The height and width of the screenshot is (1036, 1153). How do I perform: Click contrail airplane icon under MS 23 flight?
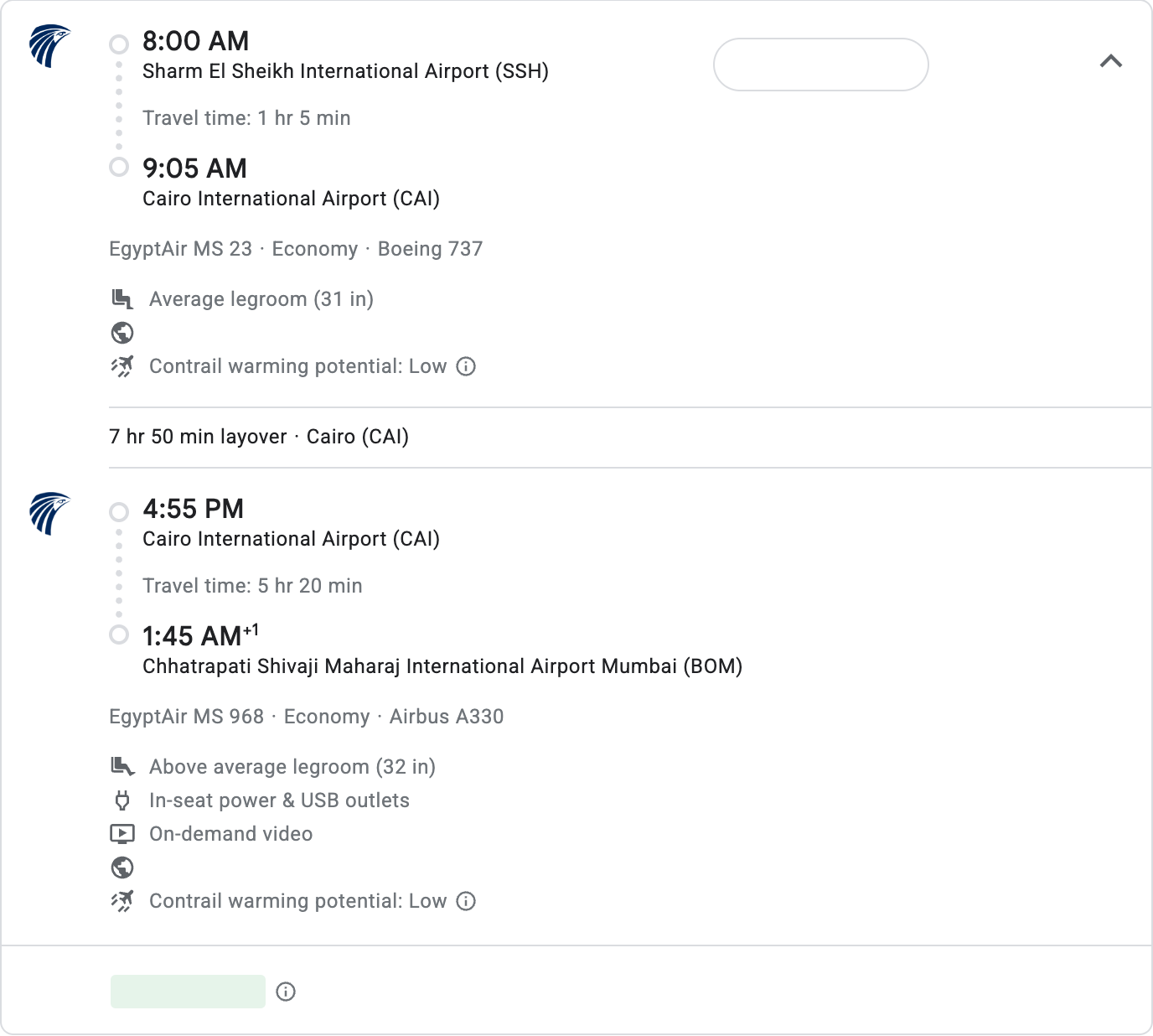tap(122, 366)
